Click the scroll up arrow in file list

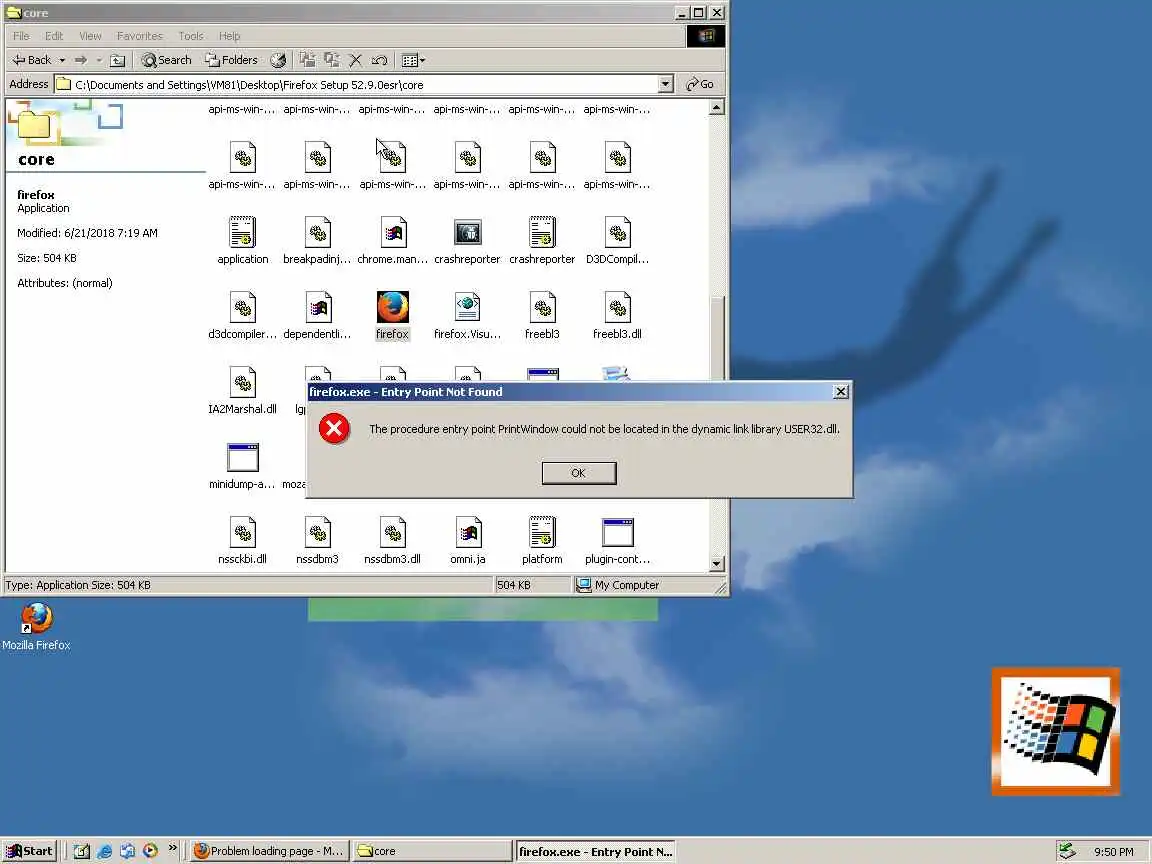pos(716,108)
